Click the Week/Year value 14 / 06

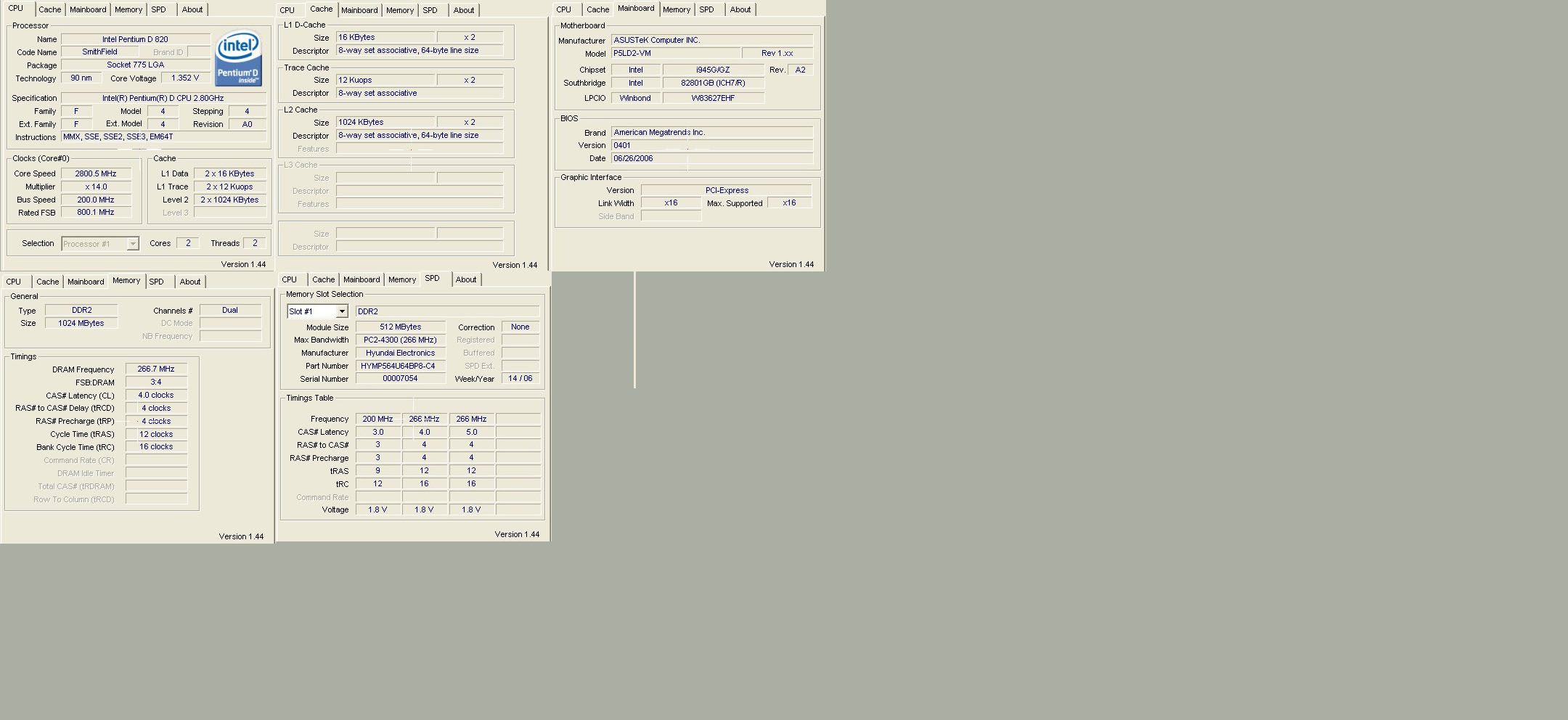click(520, 379)
